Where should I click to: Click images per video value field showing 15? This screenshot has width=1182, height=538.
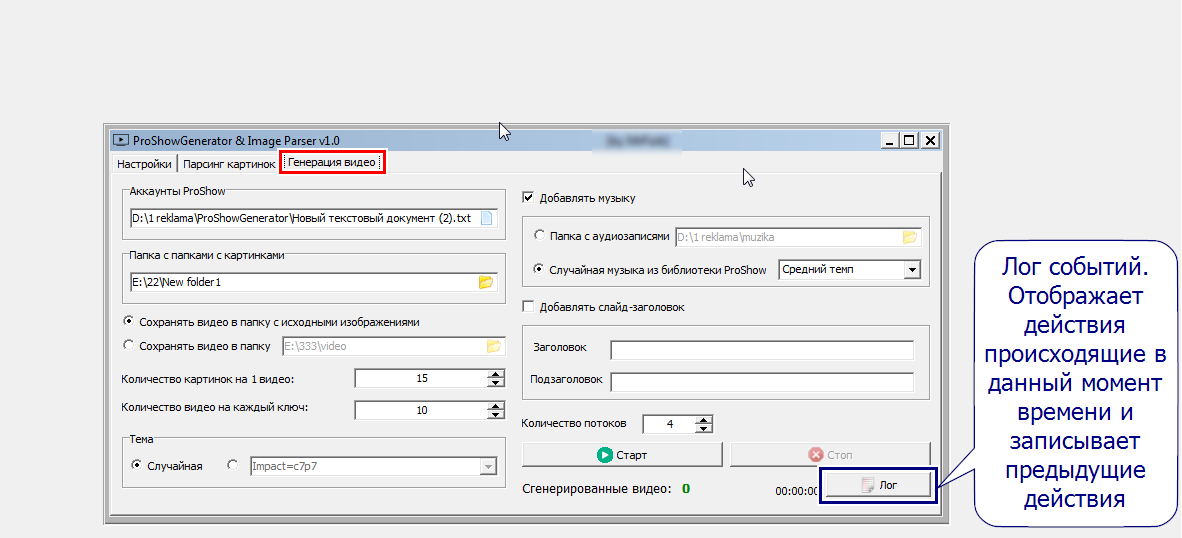coord(421,378)
